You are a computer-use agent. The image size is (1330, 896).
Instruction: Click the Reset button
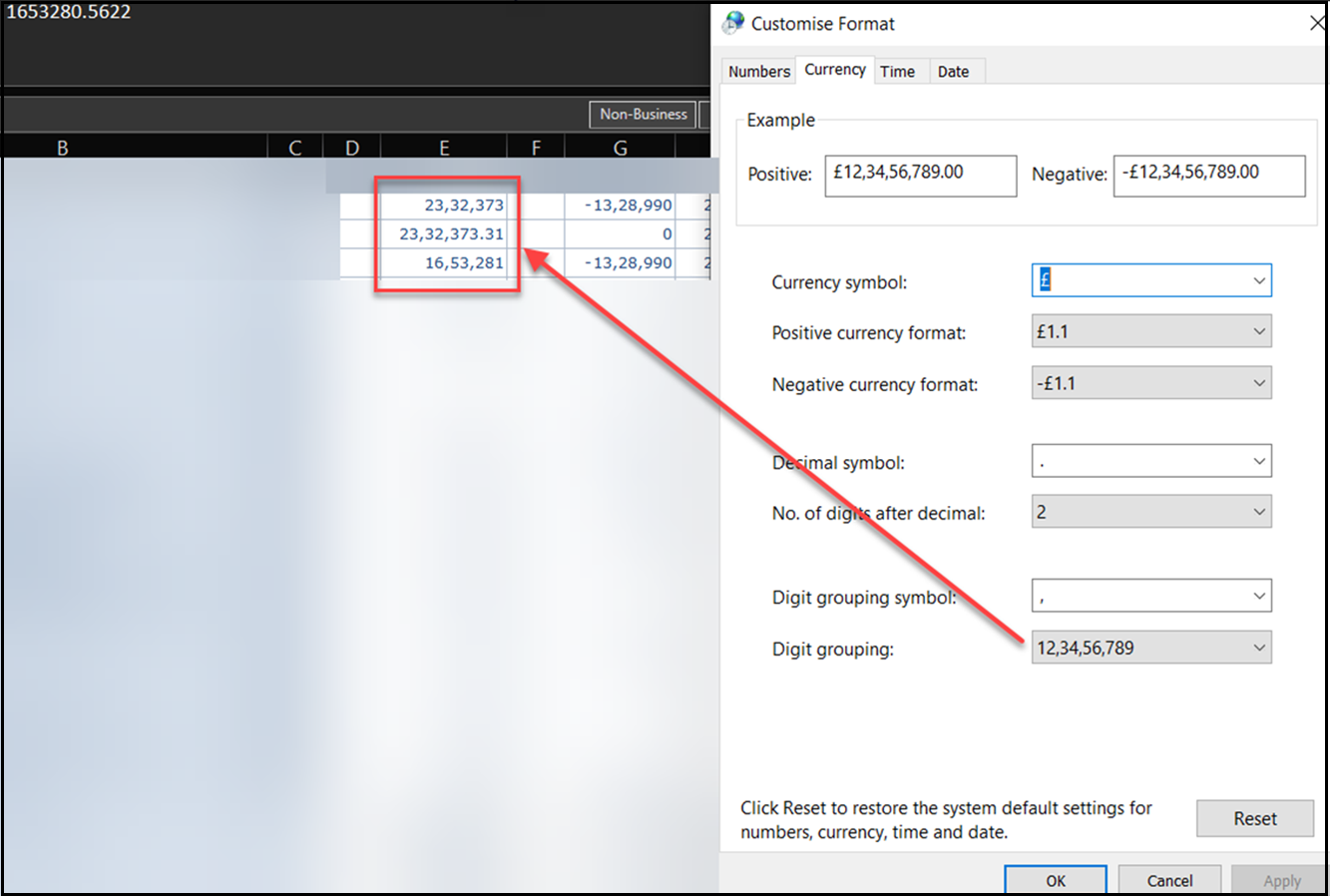point(1255,818)
